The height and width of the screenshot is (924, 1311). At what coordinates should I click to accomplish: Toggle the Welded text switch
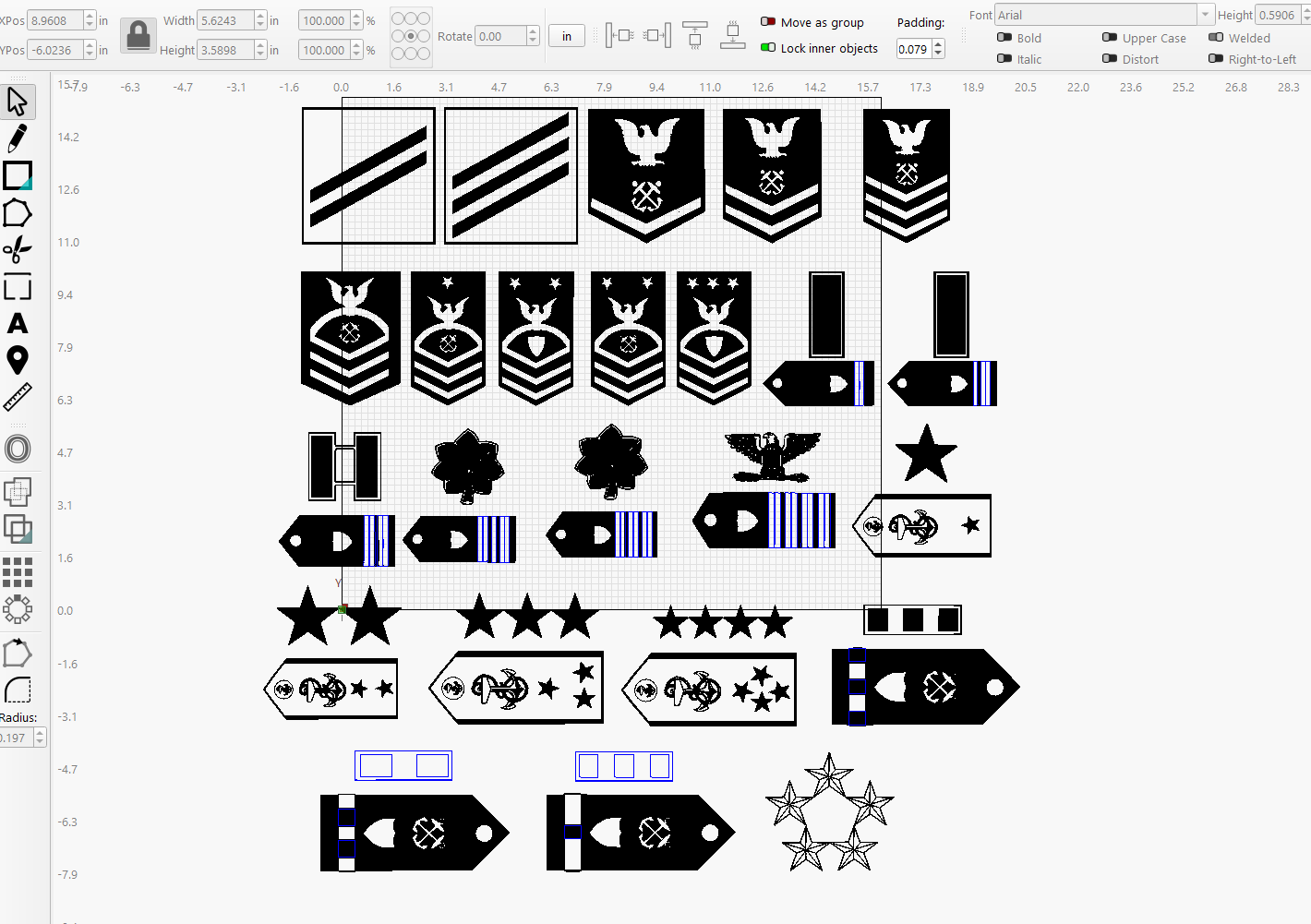click(1216, 37)
